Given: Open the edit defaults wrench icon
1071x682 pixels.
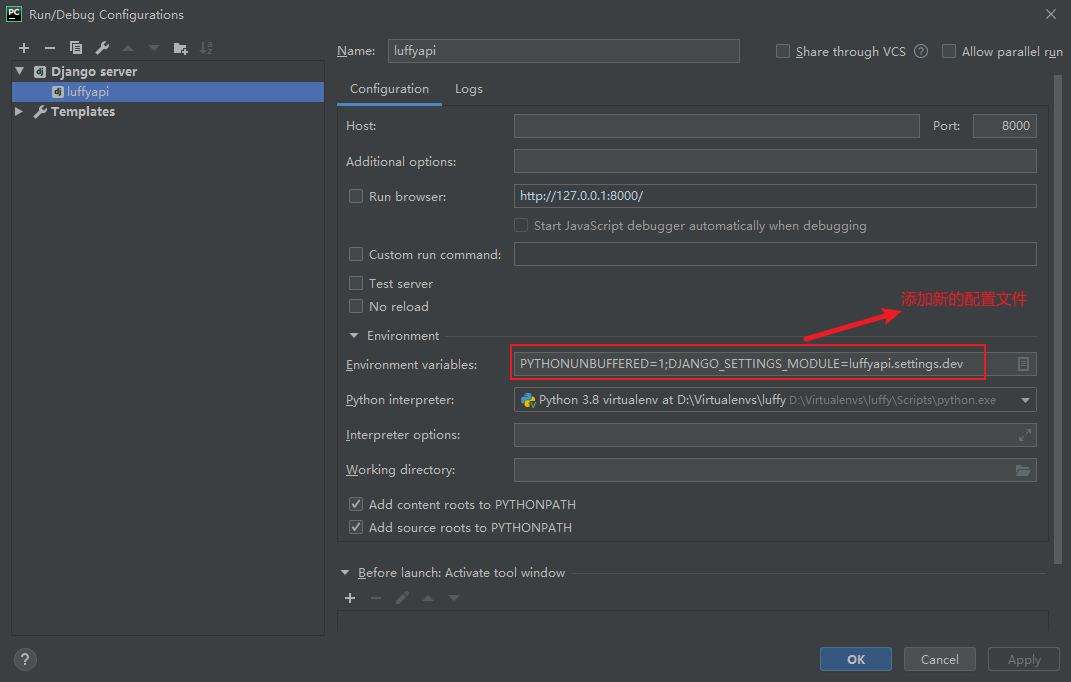Looking at the screenshot, I should coord(102,48).
